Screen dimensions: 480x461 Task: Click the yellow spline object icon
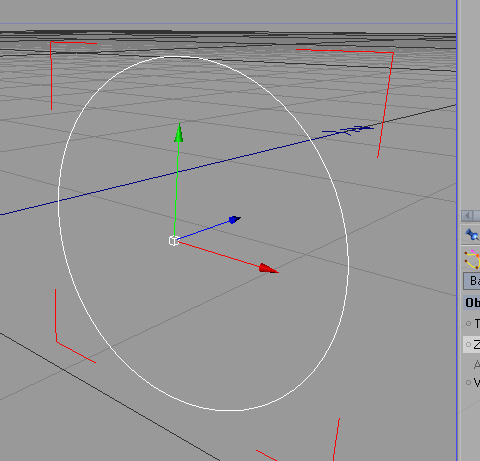(472, 259)
